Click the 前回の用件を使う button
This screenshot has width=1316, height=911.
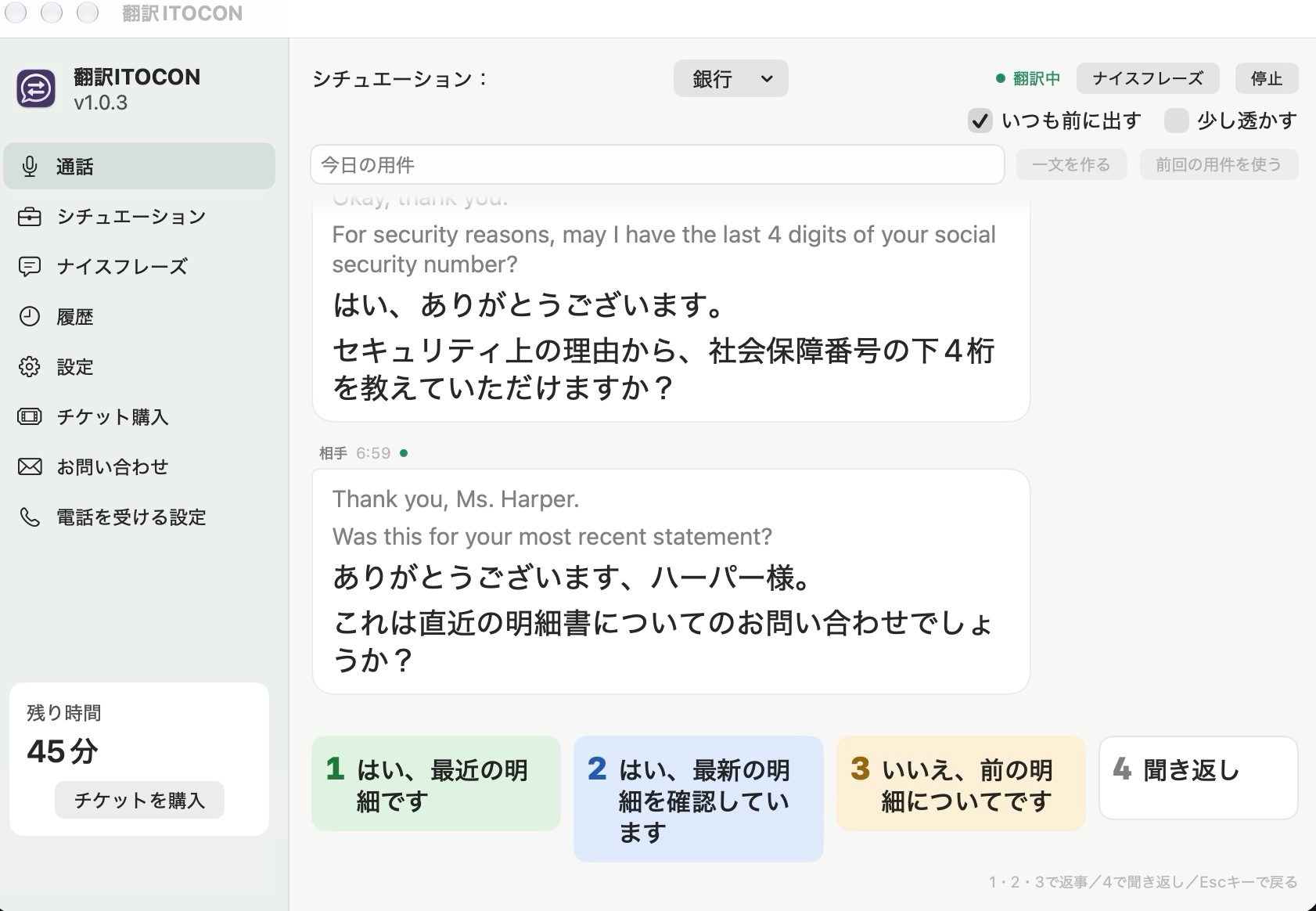[x=1219, y=164]
